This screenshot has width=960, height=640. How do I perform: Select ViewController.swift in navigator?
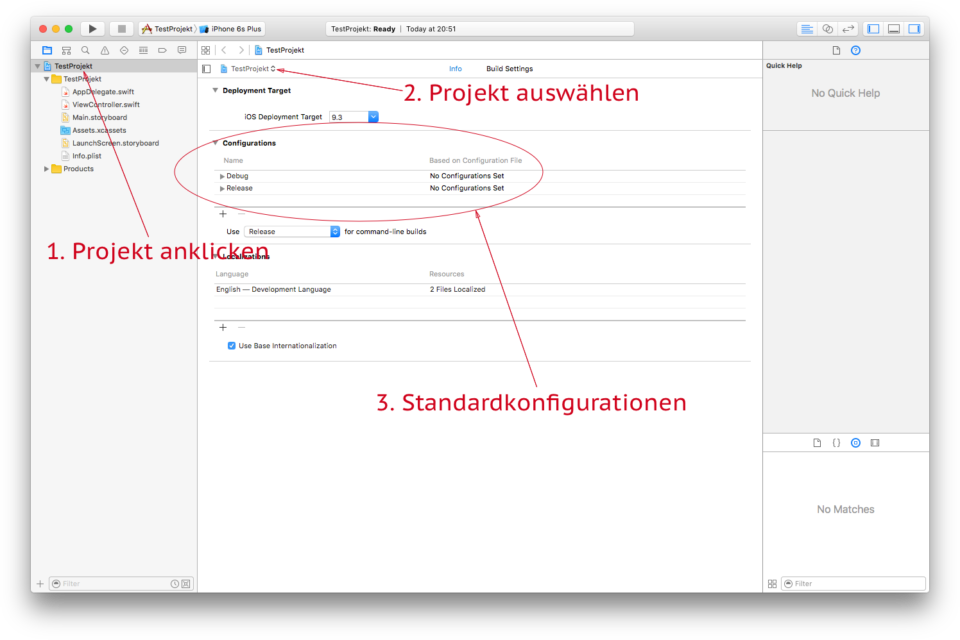105,104
